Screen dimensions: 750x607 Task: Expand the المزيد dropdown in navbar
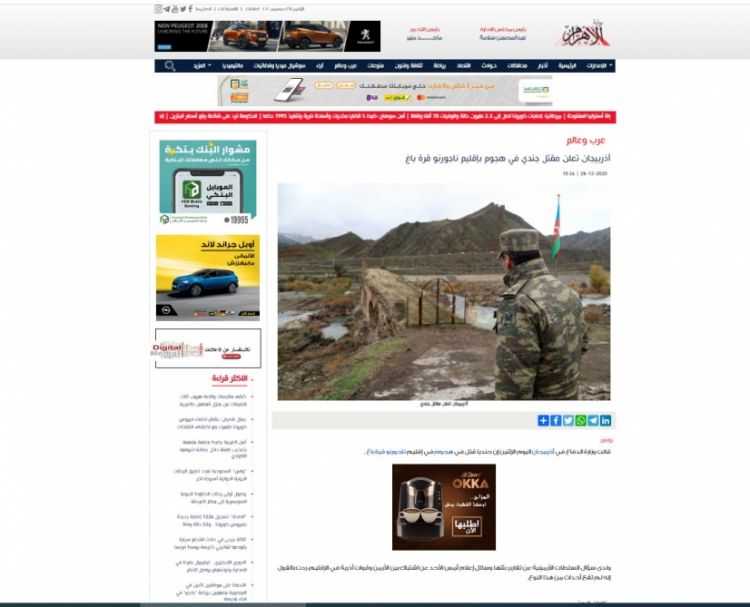tap(200, 66)
